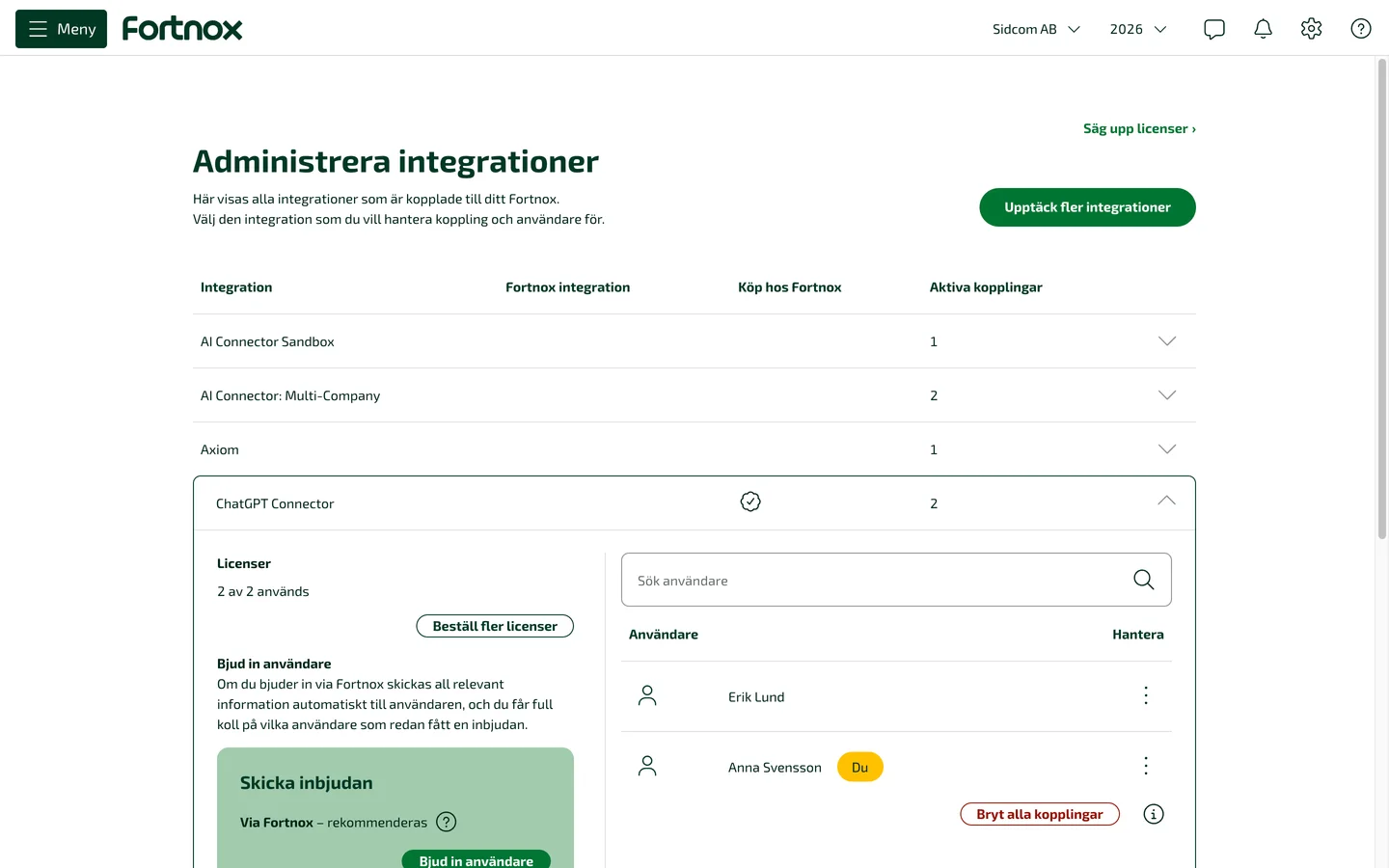Click the Du badge next to Anna Svensson

coord(860,767)
